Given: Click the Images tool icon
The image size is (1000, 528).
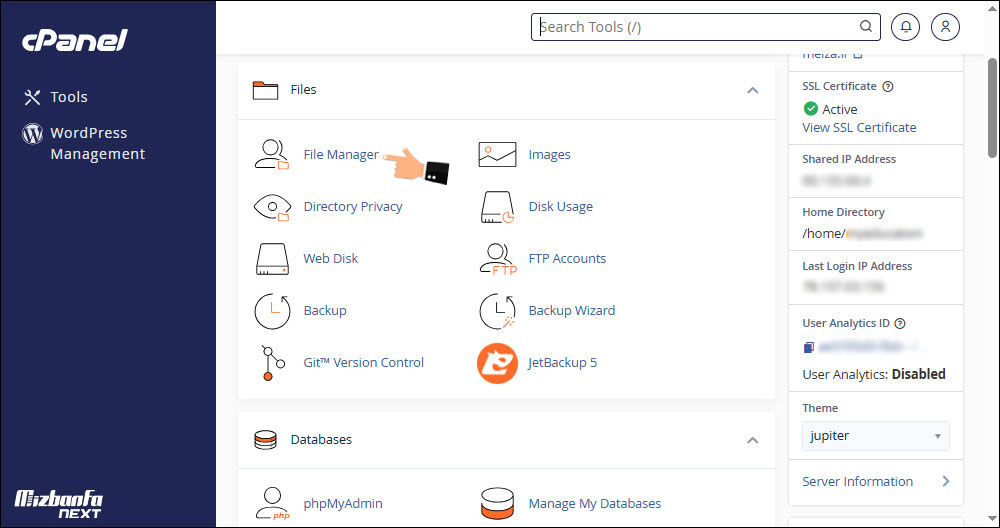Looking at the screenshot, I should [497, 155].
